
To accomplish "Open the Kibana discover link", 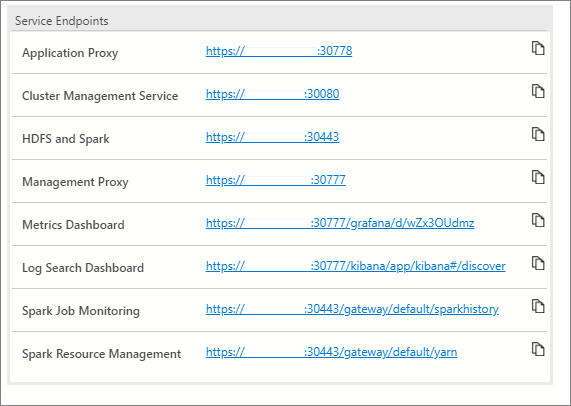I will point(355,266).
